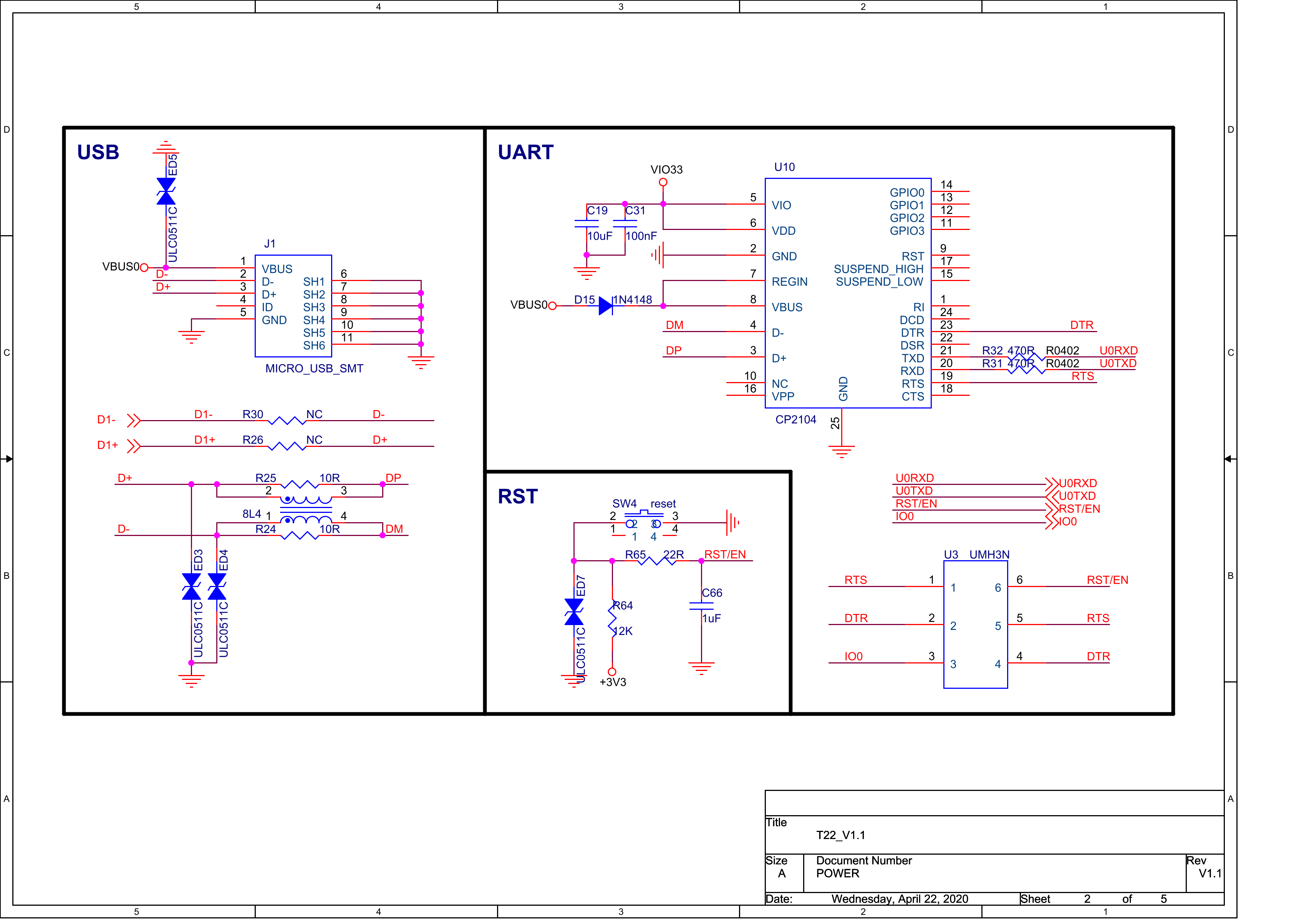Click the REGIN pin label on U10

tap(790, 282)
